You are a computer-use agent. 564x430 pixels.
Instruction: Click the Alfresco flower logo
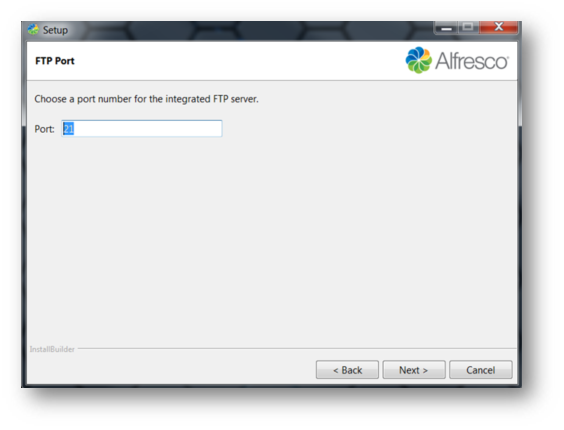click(418, 60)
